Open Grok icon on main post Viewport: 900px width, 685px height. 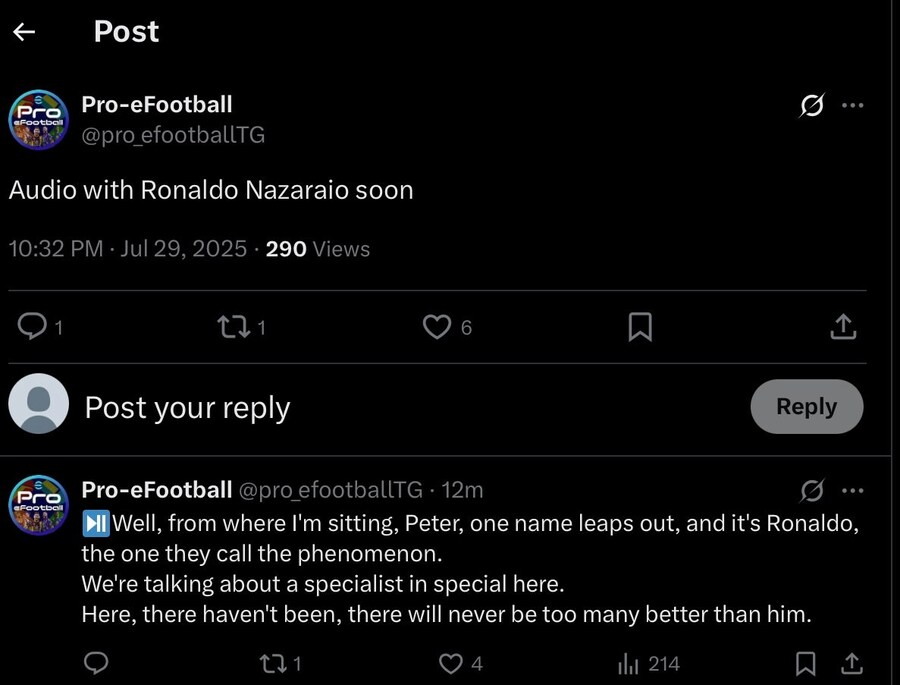[x=812, y=105]
